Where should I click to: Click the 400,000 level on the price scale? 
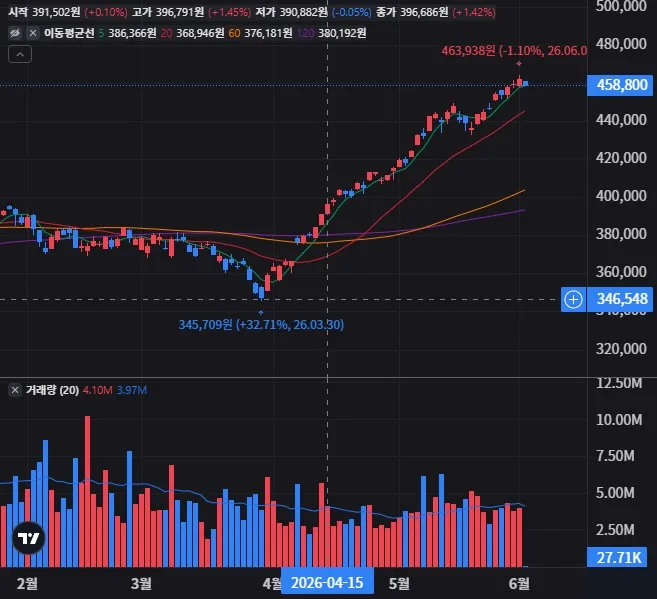[x=621, y=196]
